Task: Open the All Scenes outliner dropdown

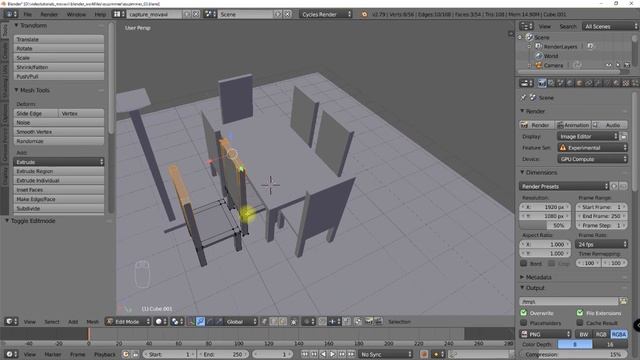Action: coord(610,27)
